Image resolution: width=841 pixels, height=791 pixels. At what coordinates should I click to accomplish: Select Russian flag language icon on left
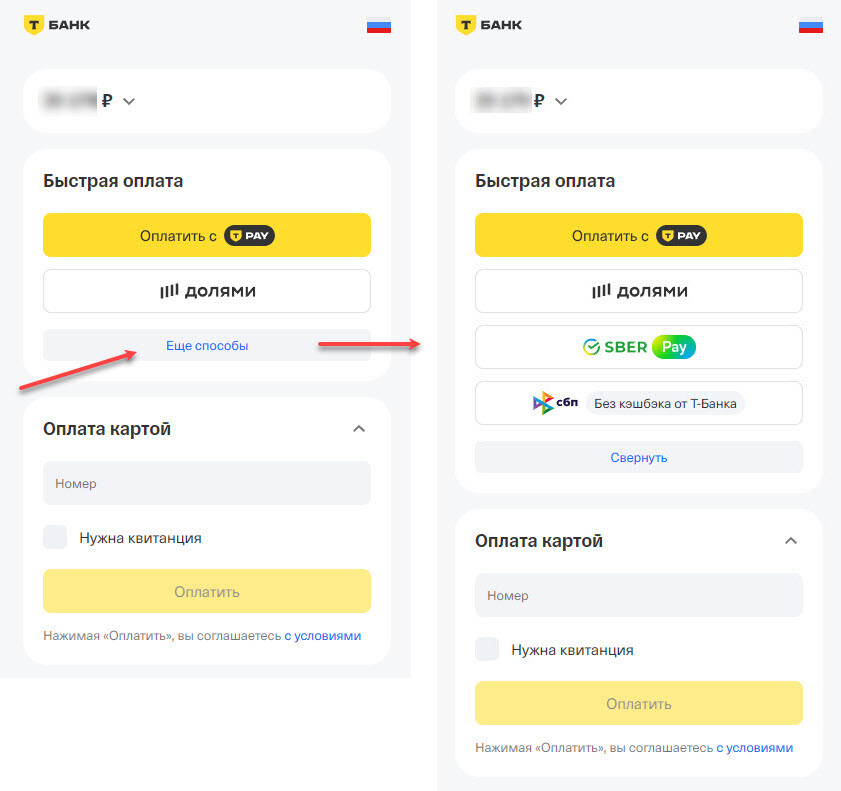[379, 26]
